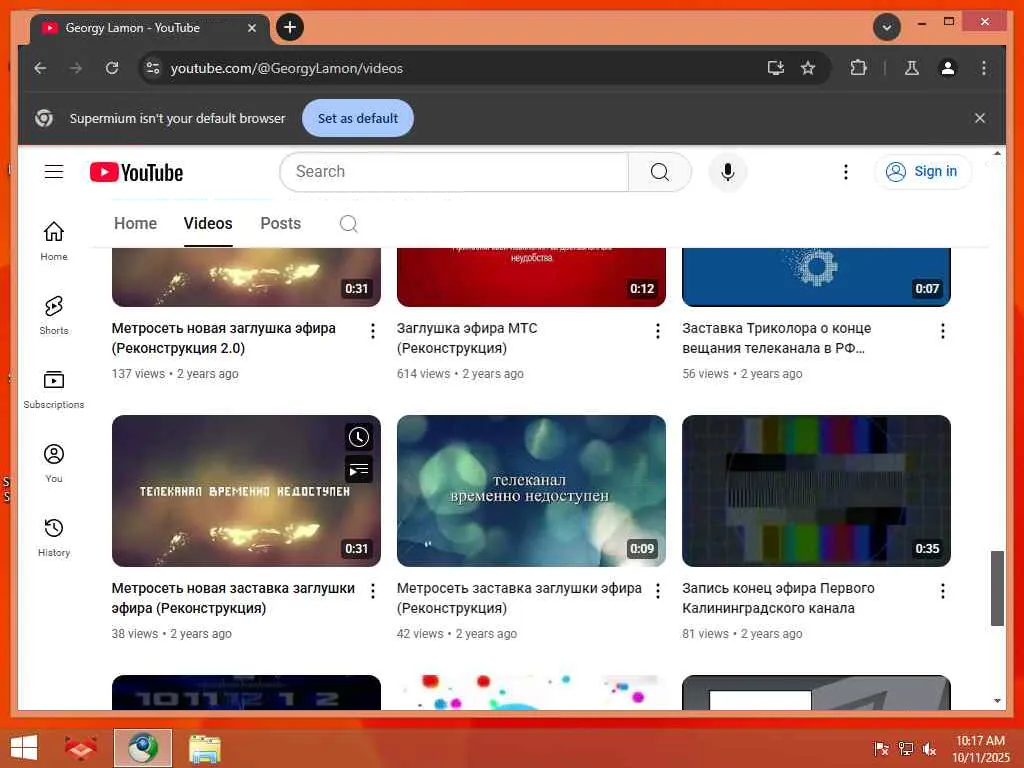The image size is (1024, 768).
Task: Bookmark this page with star icon
Action: [x=808, y=68]
